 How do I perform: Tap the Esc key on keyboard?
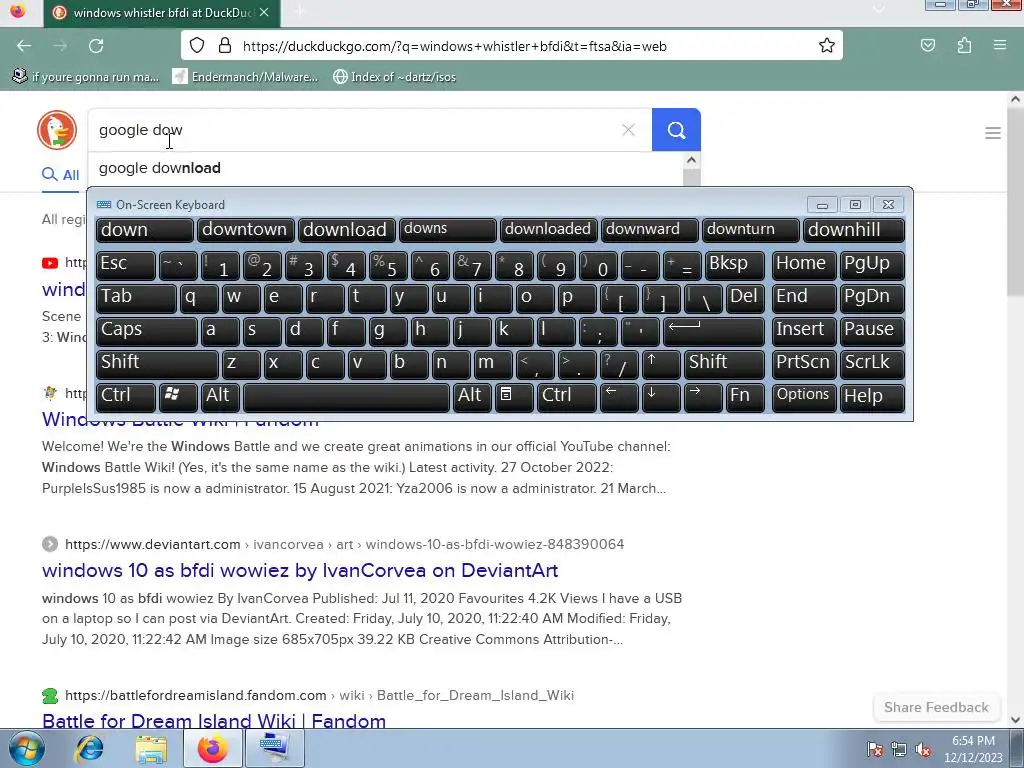125,265
